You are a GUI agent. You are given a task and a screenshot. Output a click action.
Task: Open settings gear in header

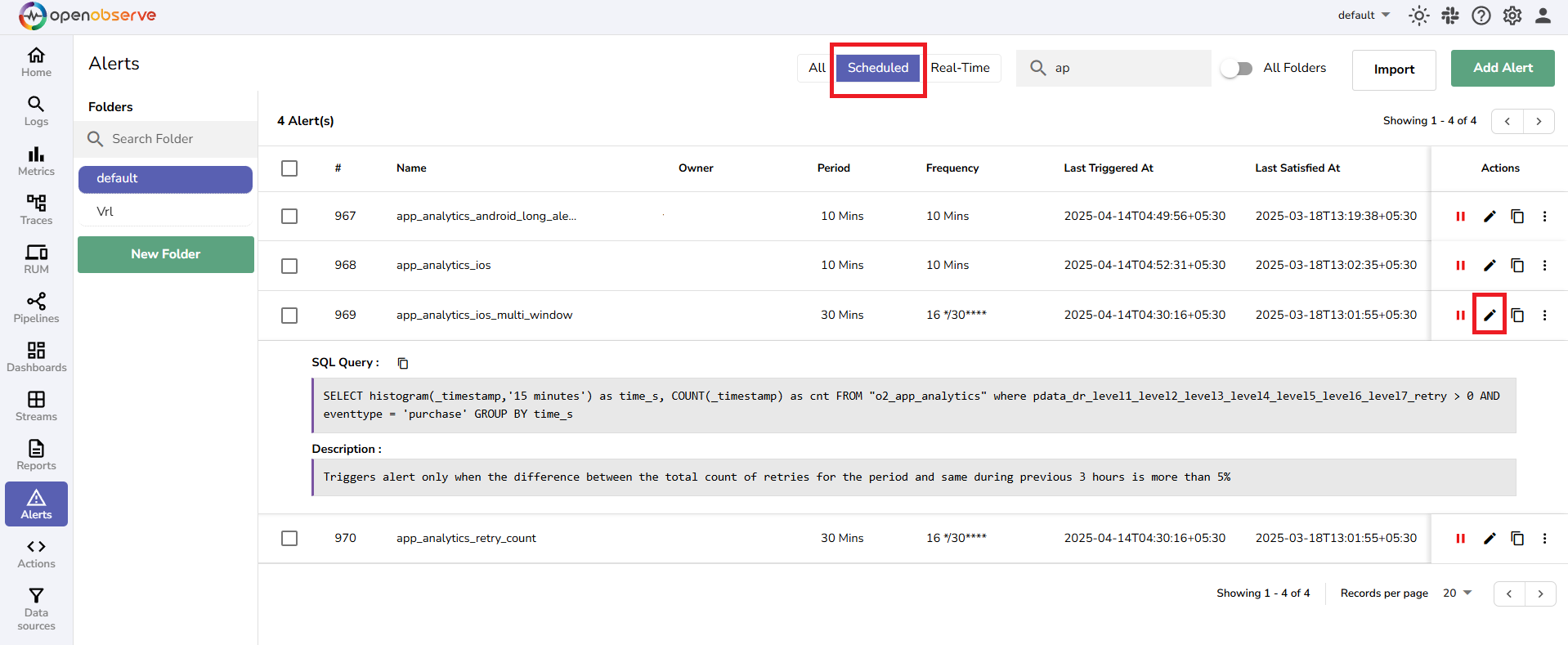point(1512,16)
